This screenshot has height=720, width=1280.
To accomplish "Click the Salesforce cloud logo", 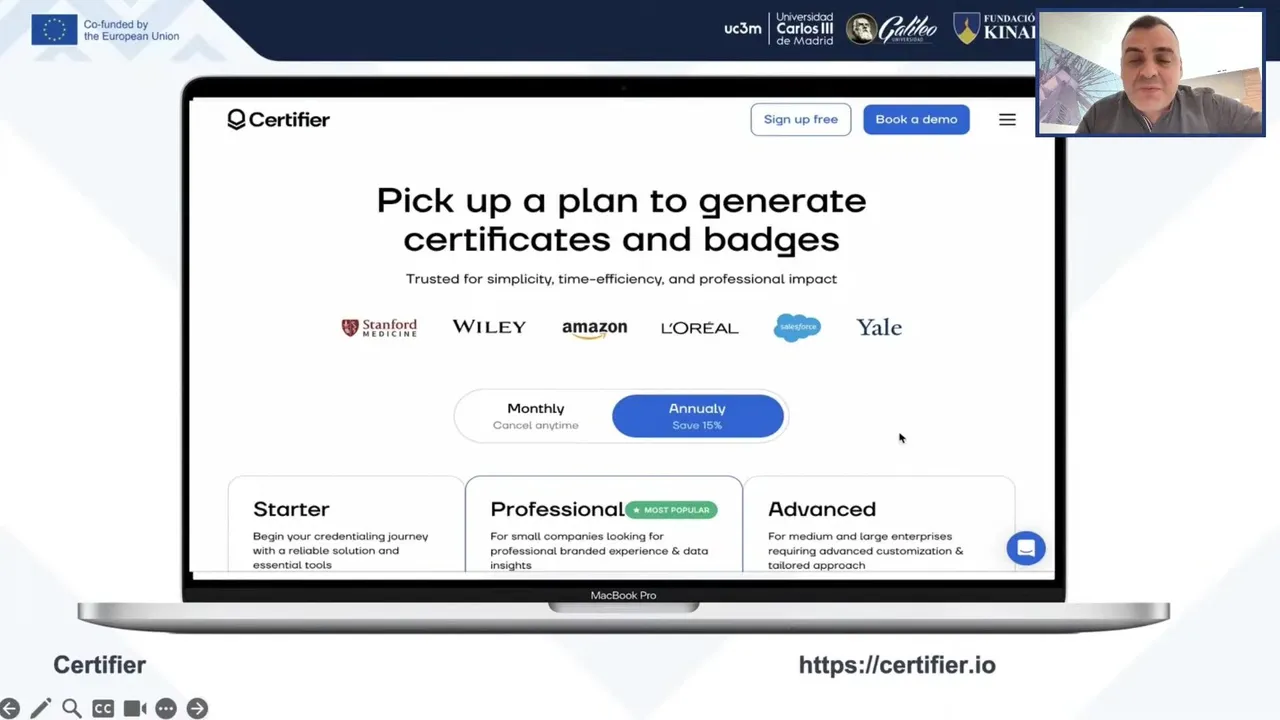I will pyautogui.click(x=797, y=327).
